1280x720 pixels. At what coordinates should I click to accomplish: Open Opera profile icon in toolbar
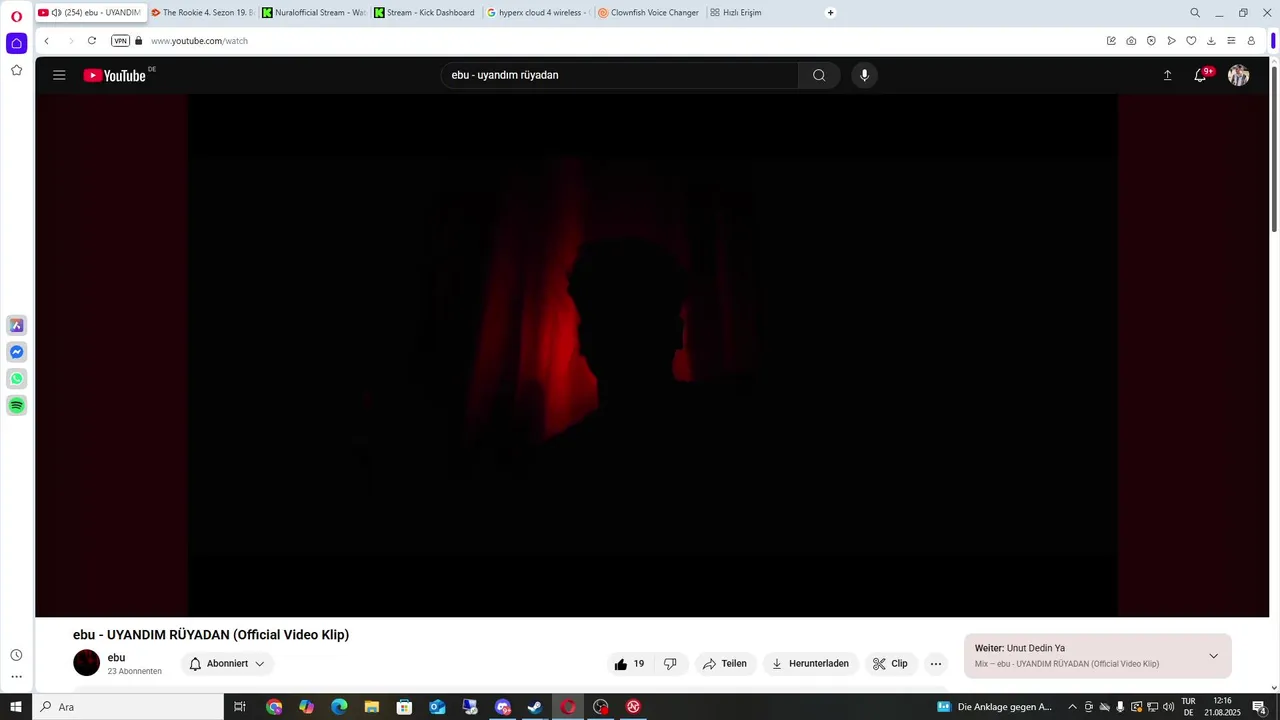point(1251,41)
